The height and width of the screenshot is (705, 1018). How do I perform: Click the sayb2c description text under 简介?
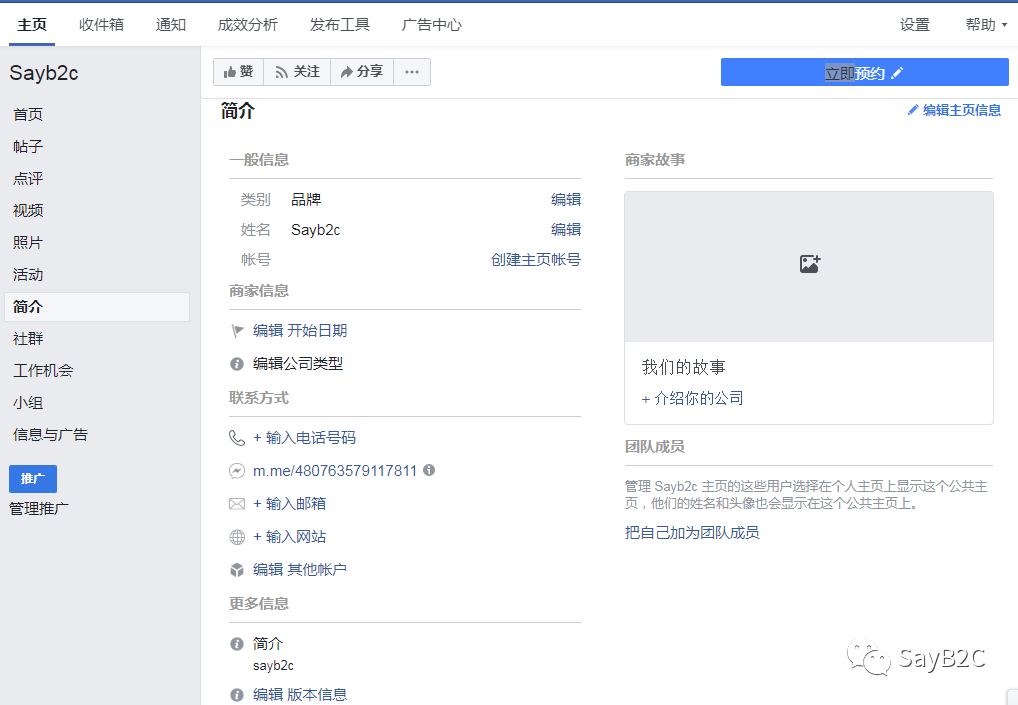pyautogui.click(x=273, y=665)
